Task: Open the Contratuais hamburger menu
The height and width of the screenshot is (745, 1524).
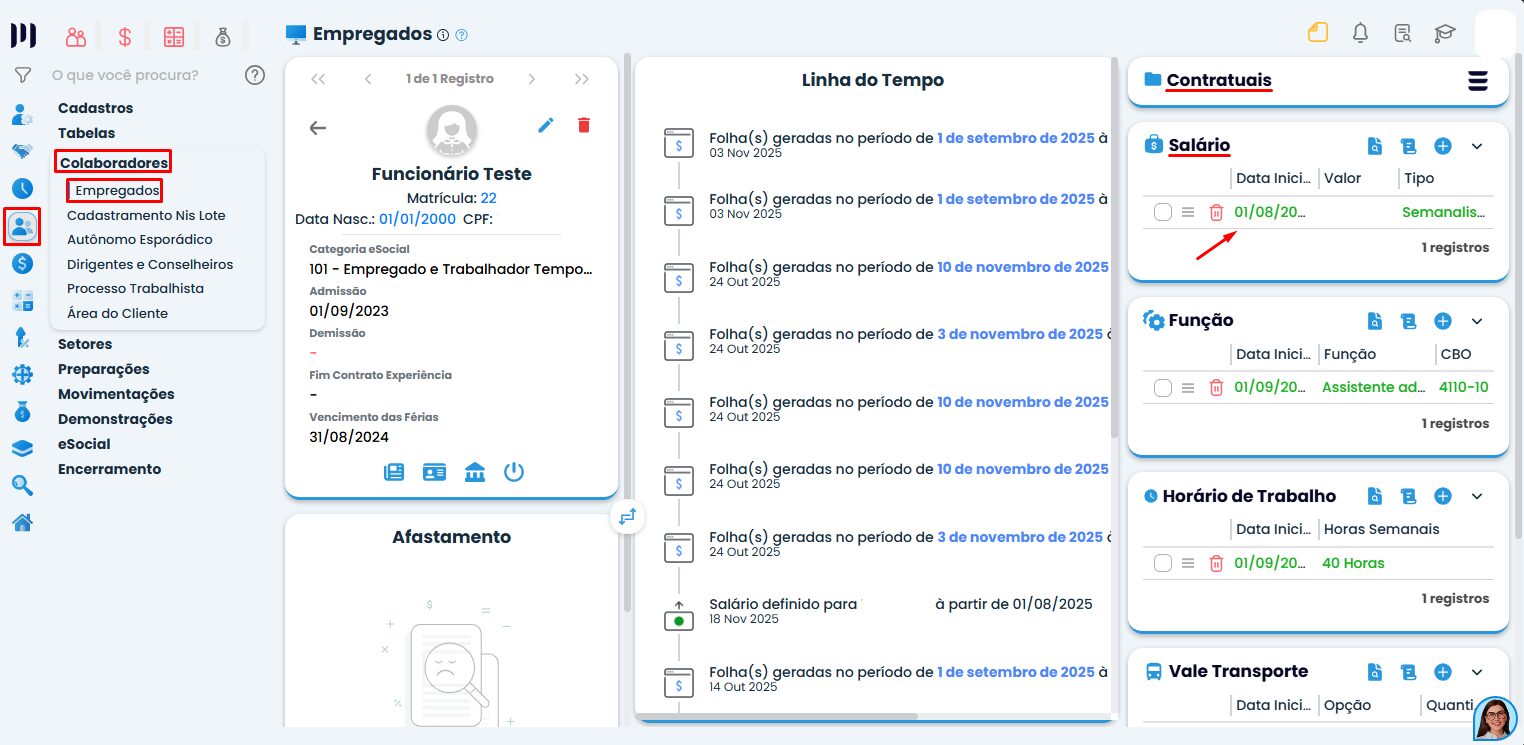Action: (x=1478, y=81)
